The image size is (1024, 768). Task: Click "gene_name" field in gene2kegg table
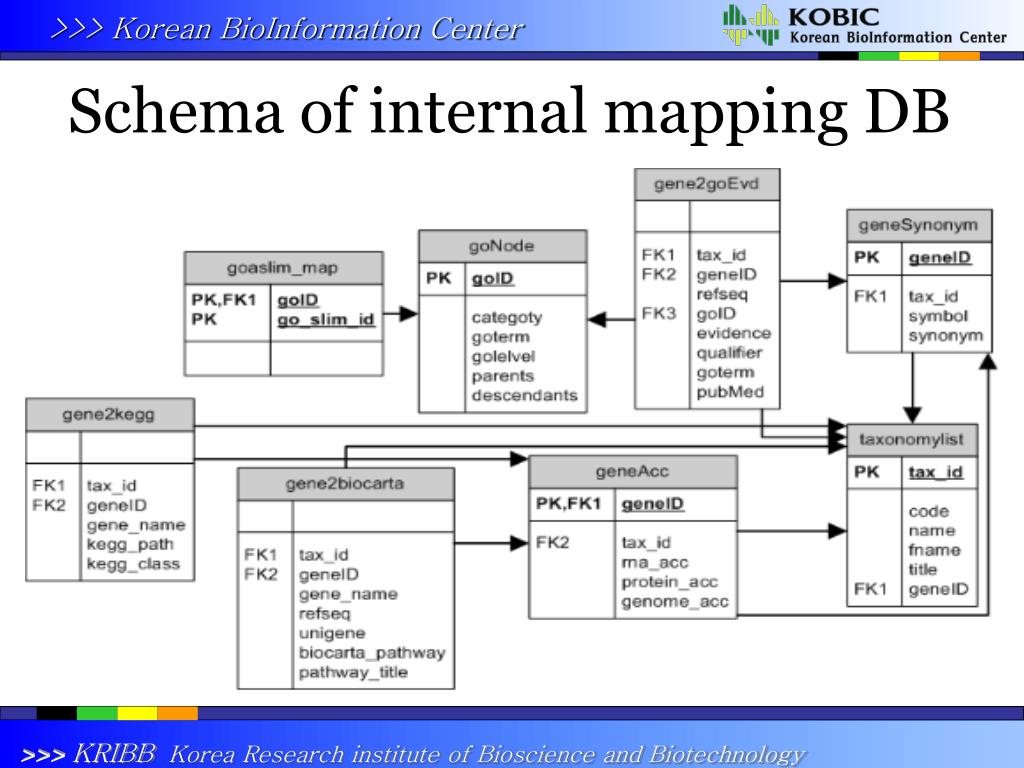click(136, 525)
